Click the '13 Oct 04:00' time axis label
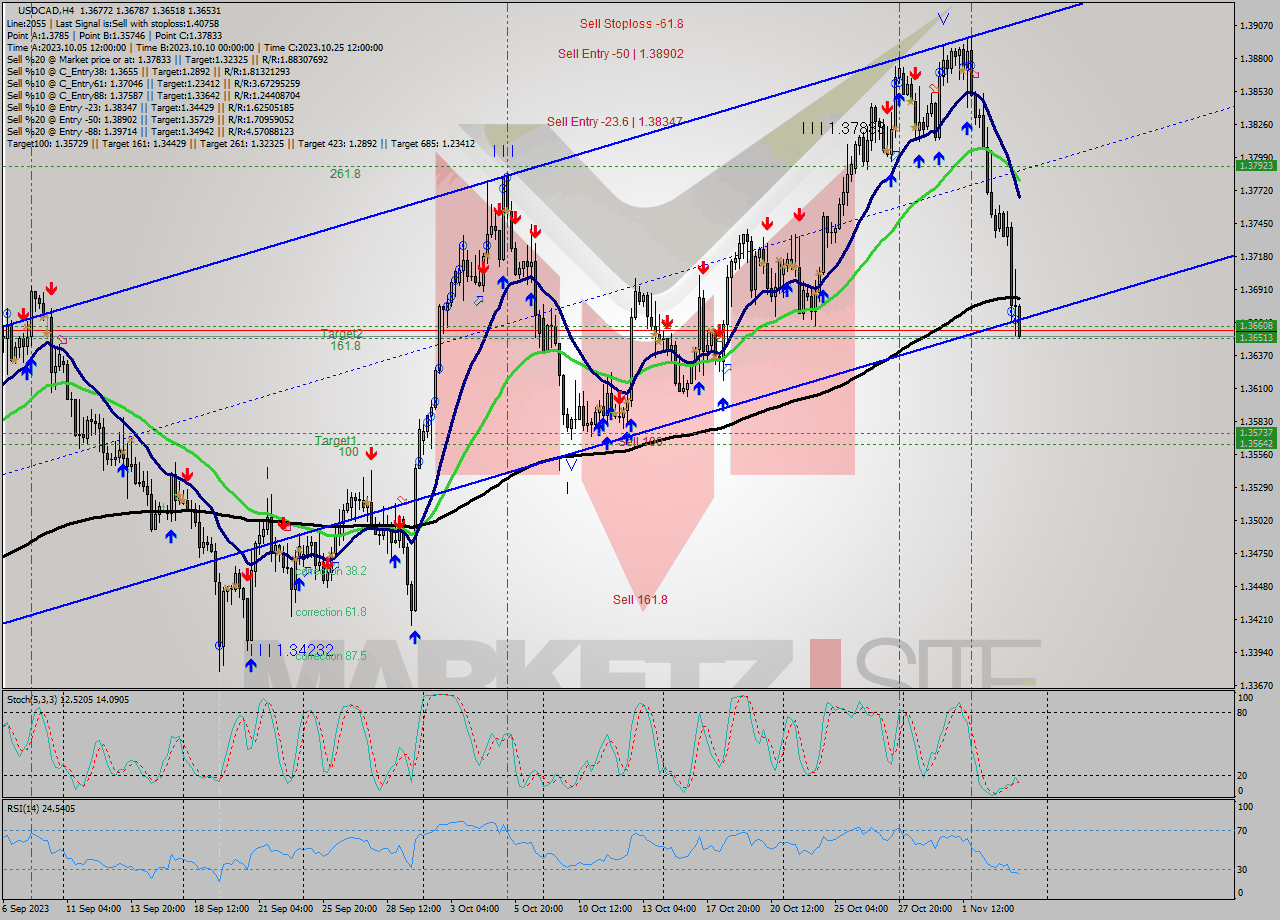 (669, 909)
